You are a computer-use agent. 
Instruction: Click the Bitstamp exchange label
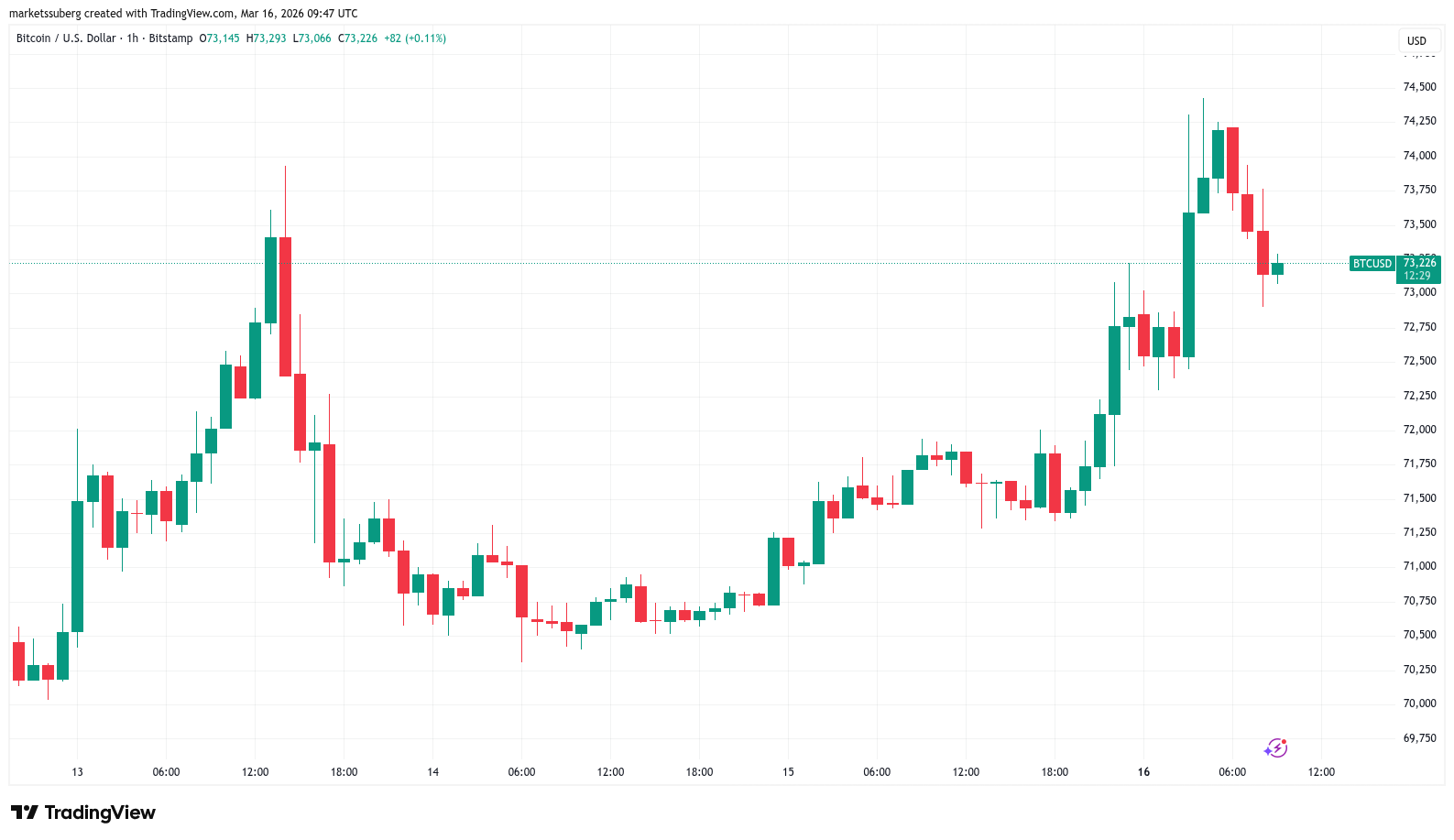(x=170, y=38)
